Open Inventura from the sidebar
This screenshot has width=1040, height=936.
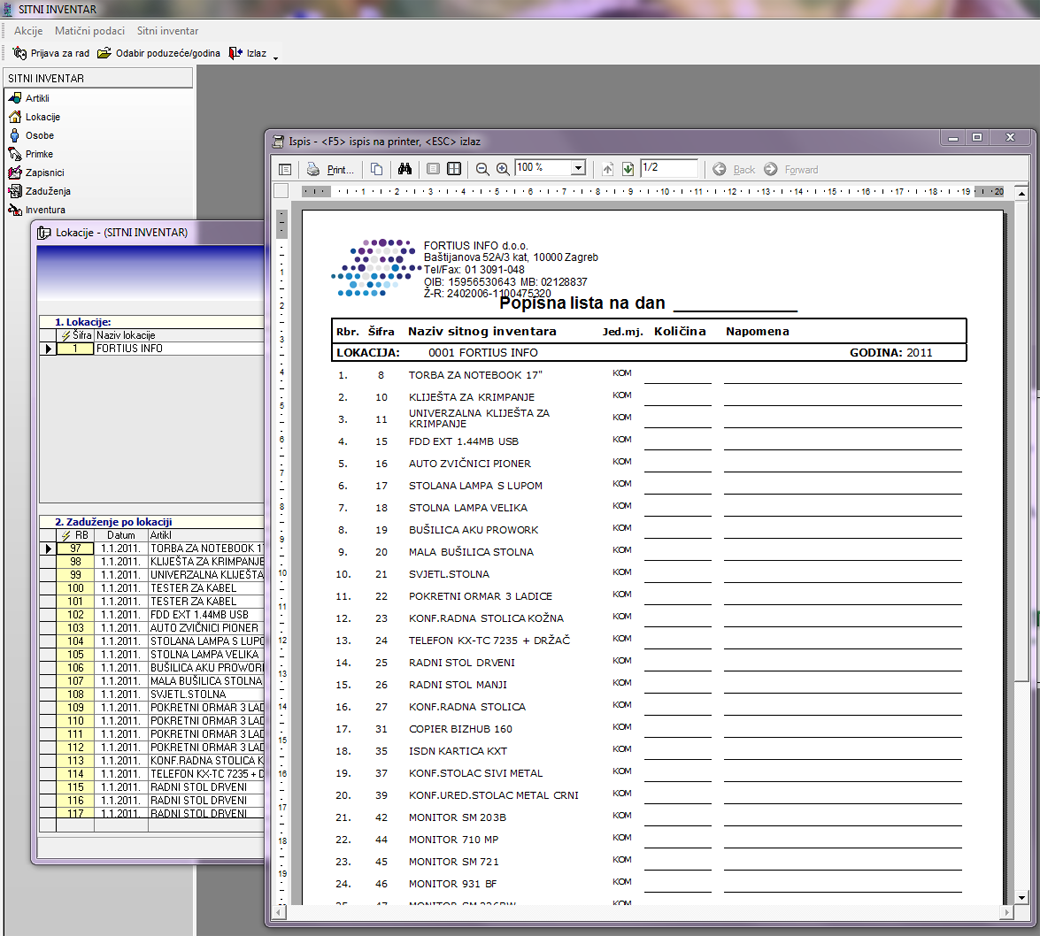point(36,210)
